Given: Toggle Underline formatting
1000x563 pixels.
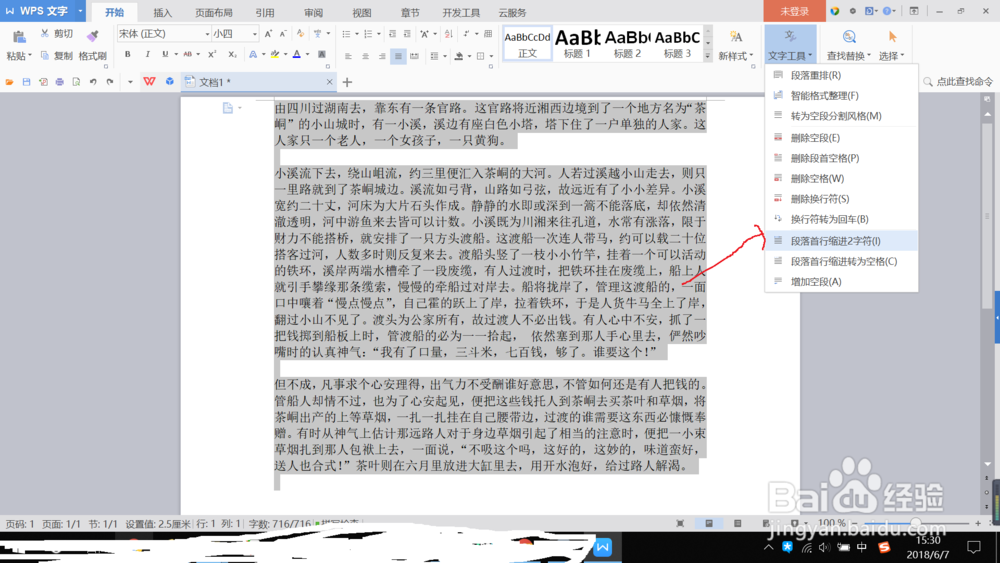Looking at the screenshot, I should (x=165, y=55).
